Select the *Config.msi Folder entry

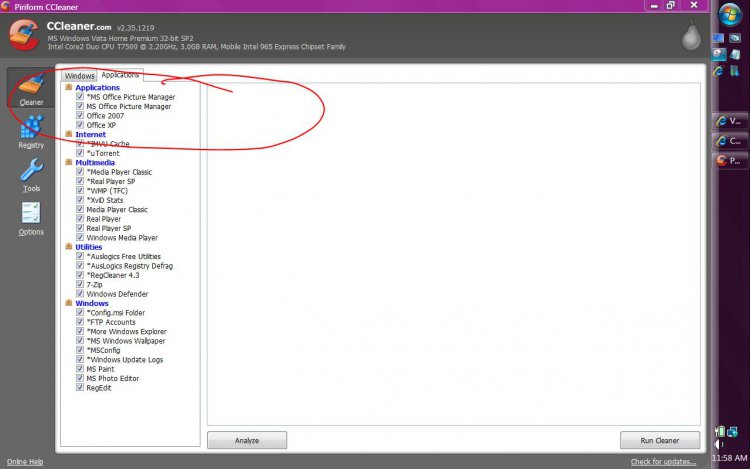(x=115, y=313)
